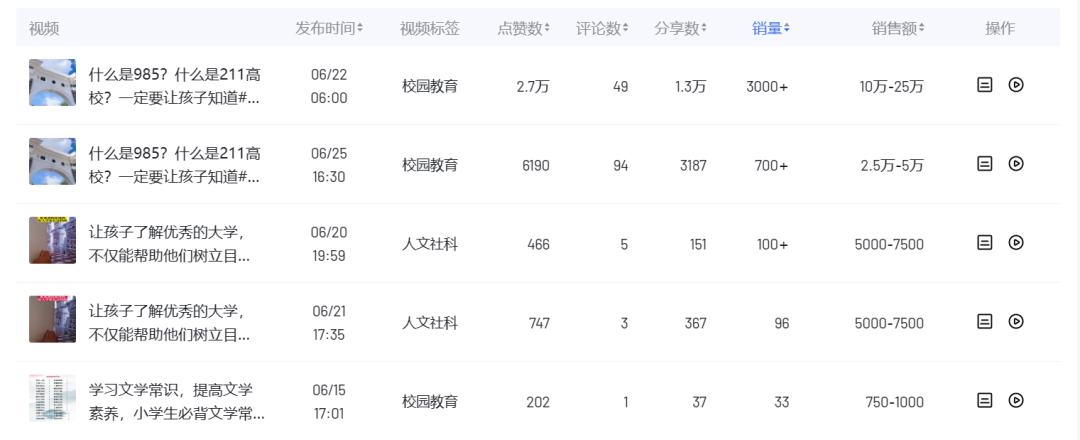The image size is (1080, 440).
Task: Select the 06/15 17:01 publish time
Action: (329, 402)
